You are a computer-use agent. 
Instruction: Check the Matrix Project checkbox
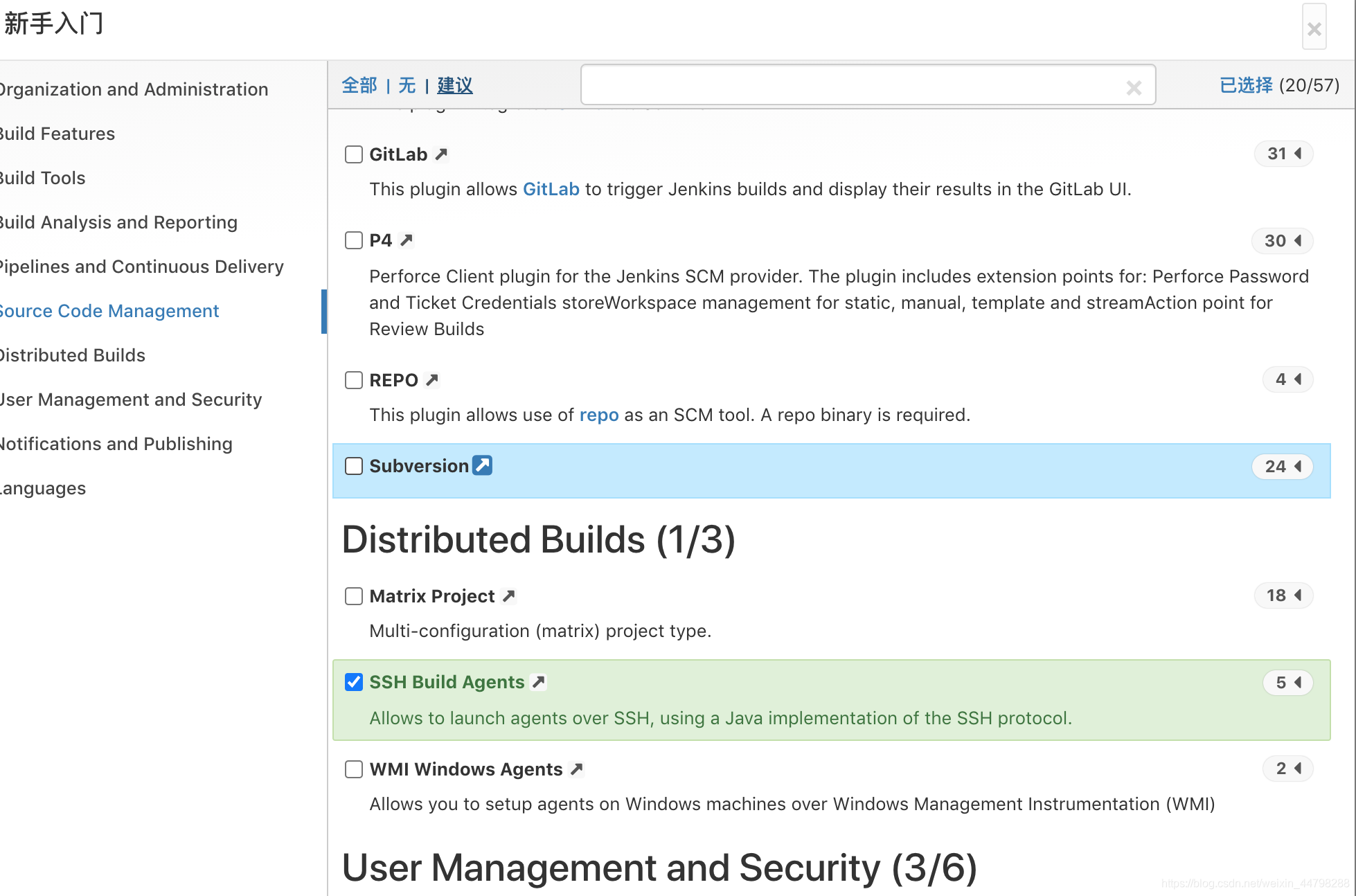354,596
